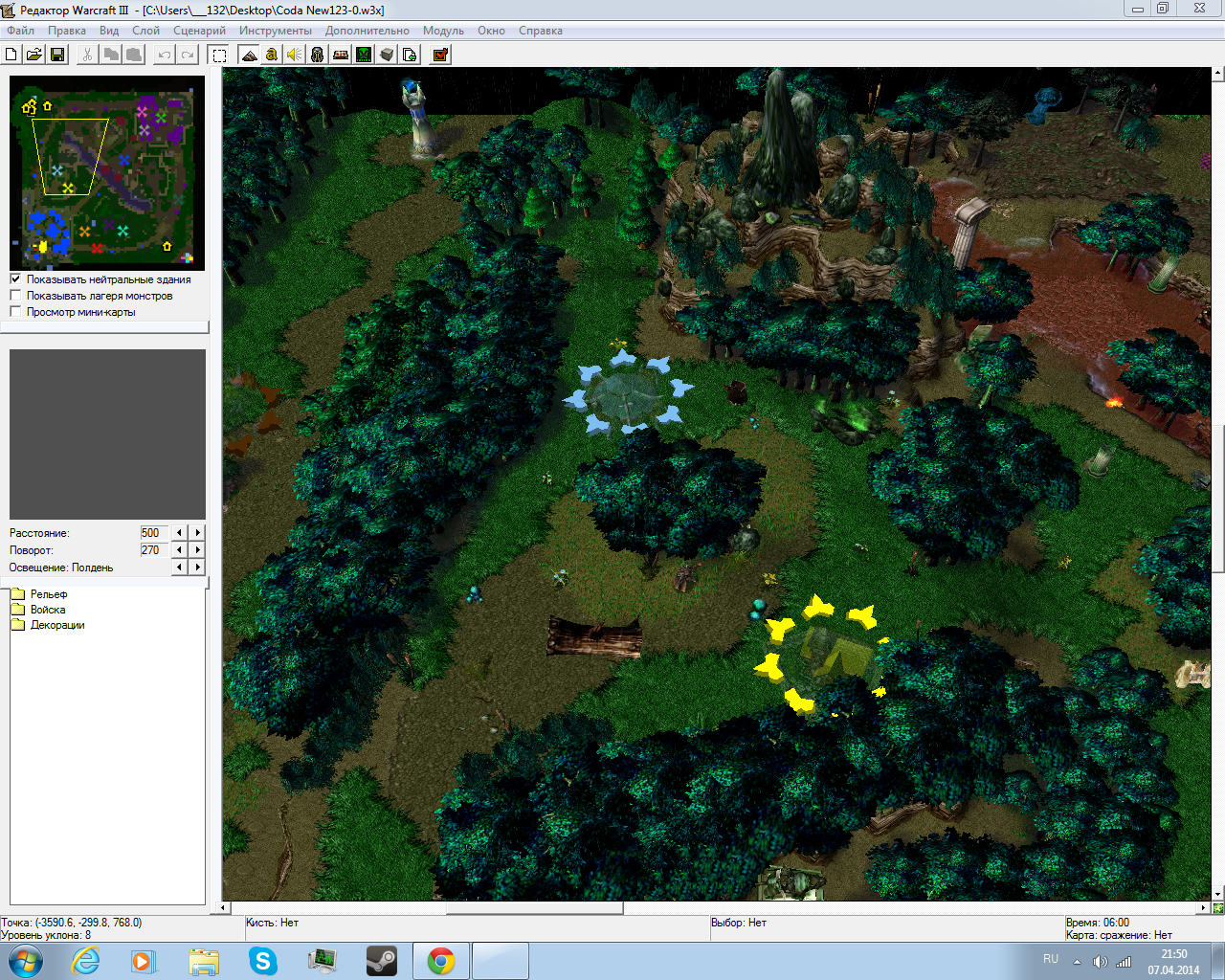Viewport: 1225px width, 980px height.
Task: Open a map file using folder icon
Action: pyautogui.click(x=34, y=55)
